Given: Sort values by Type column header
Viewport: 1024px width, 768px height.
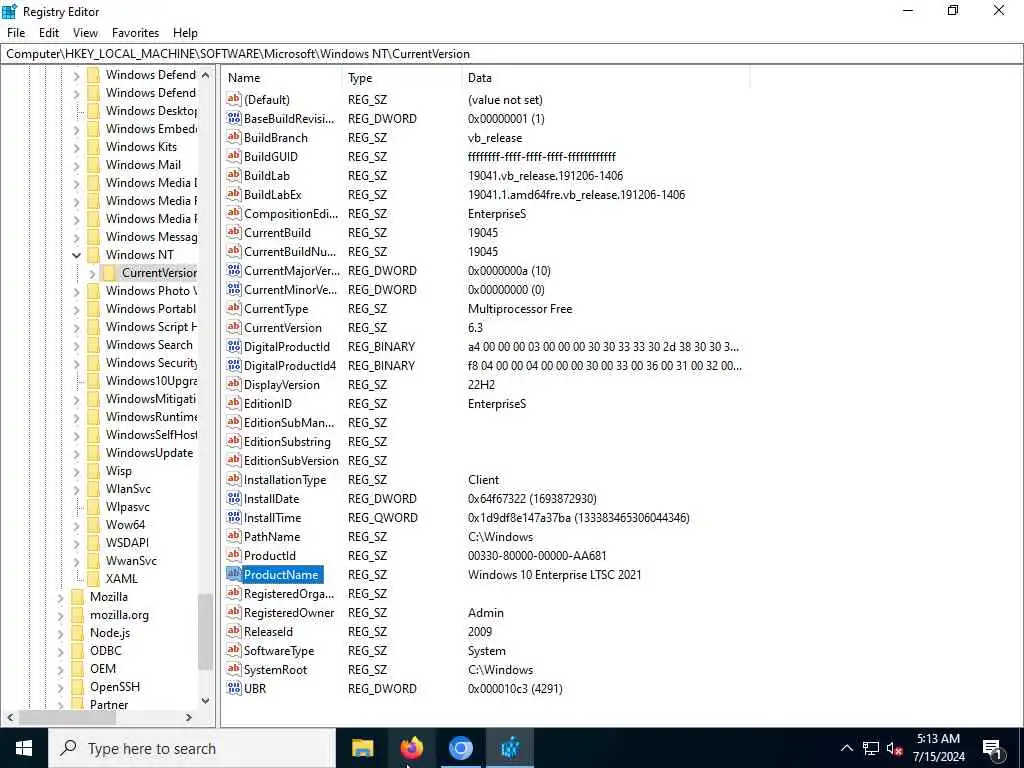Looking at the screenshot, I should [x=402, y=78].
